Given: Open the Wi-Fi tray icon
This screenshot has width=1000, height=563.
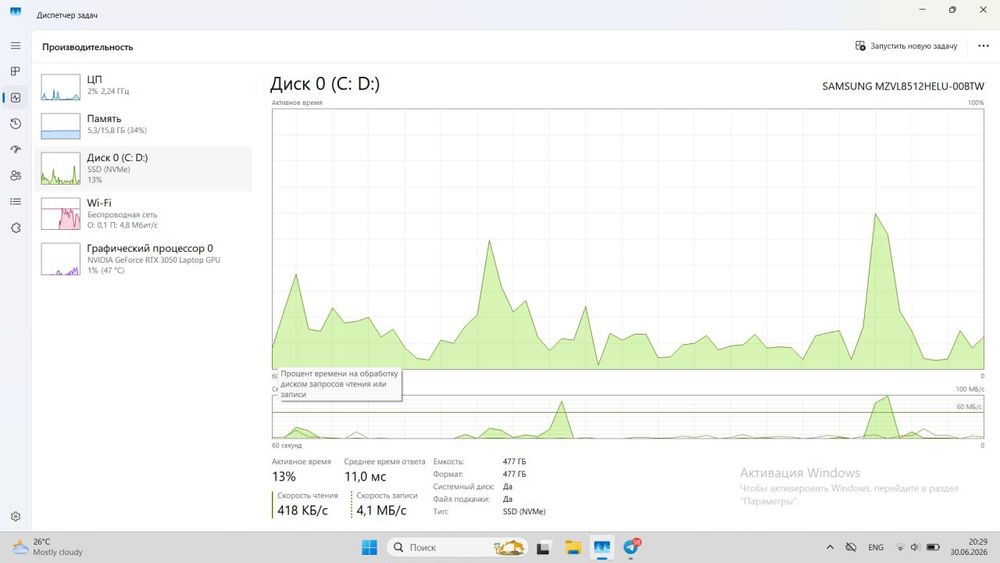Looking at the screenshot, I should 900,547.
